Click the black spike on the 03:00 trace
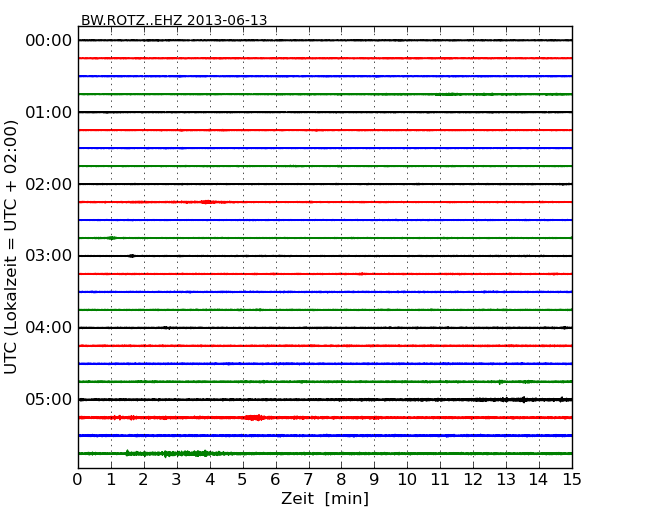The height and width of the screenshot is (520, 650). tap(132, 256)
